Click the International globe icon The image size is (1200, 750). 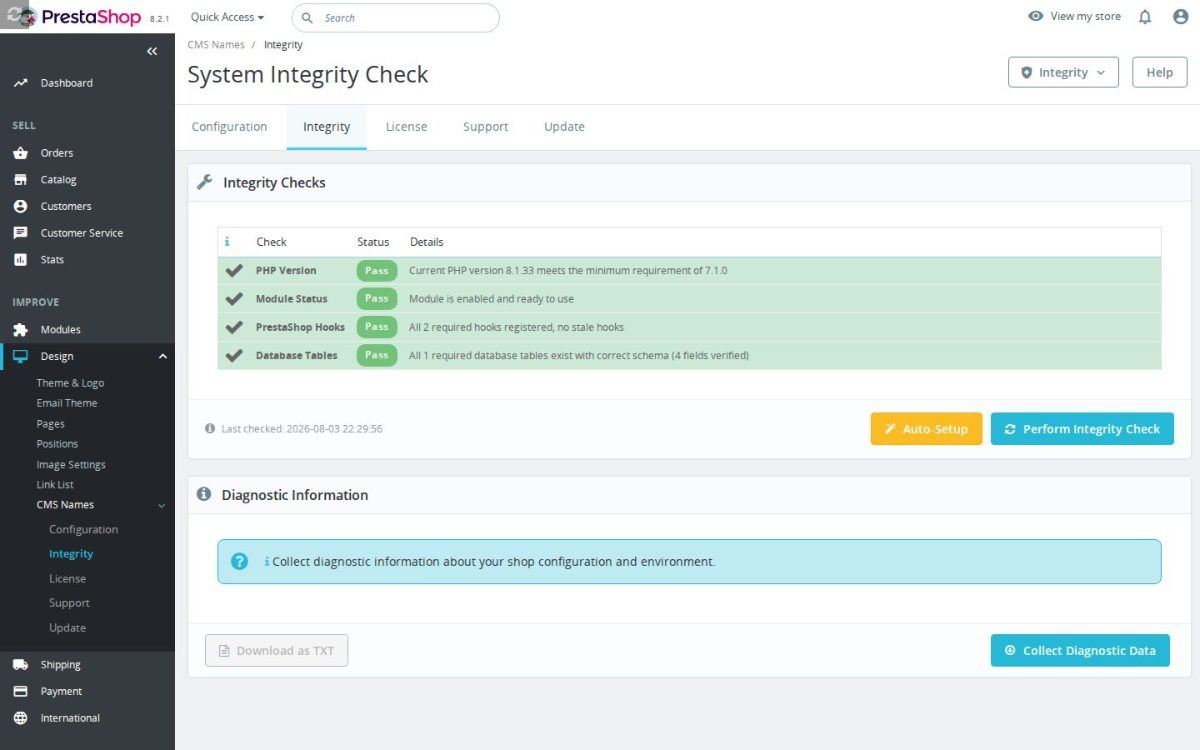pos(20,718)
